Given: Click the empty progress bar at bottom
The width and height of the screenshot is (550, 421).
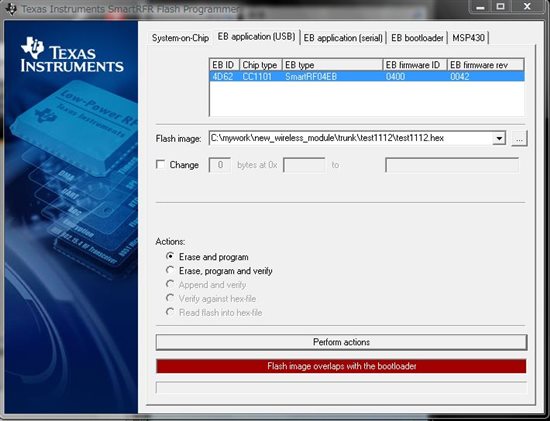Looking at the screenshot, I should 341,388.
